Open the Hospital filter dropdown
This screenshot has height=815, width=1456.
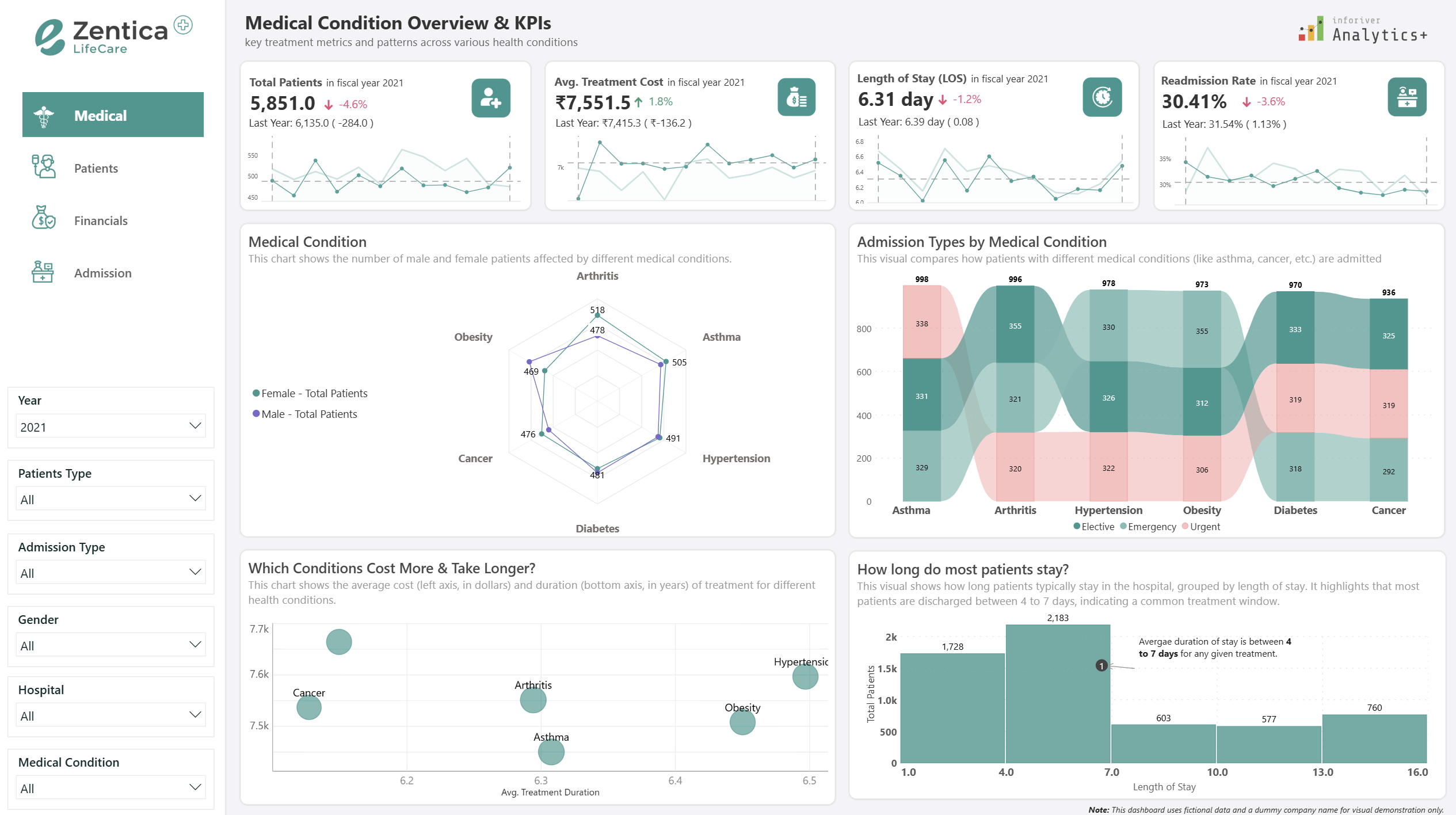[110, 715]
